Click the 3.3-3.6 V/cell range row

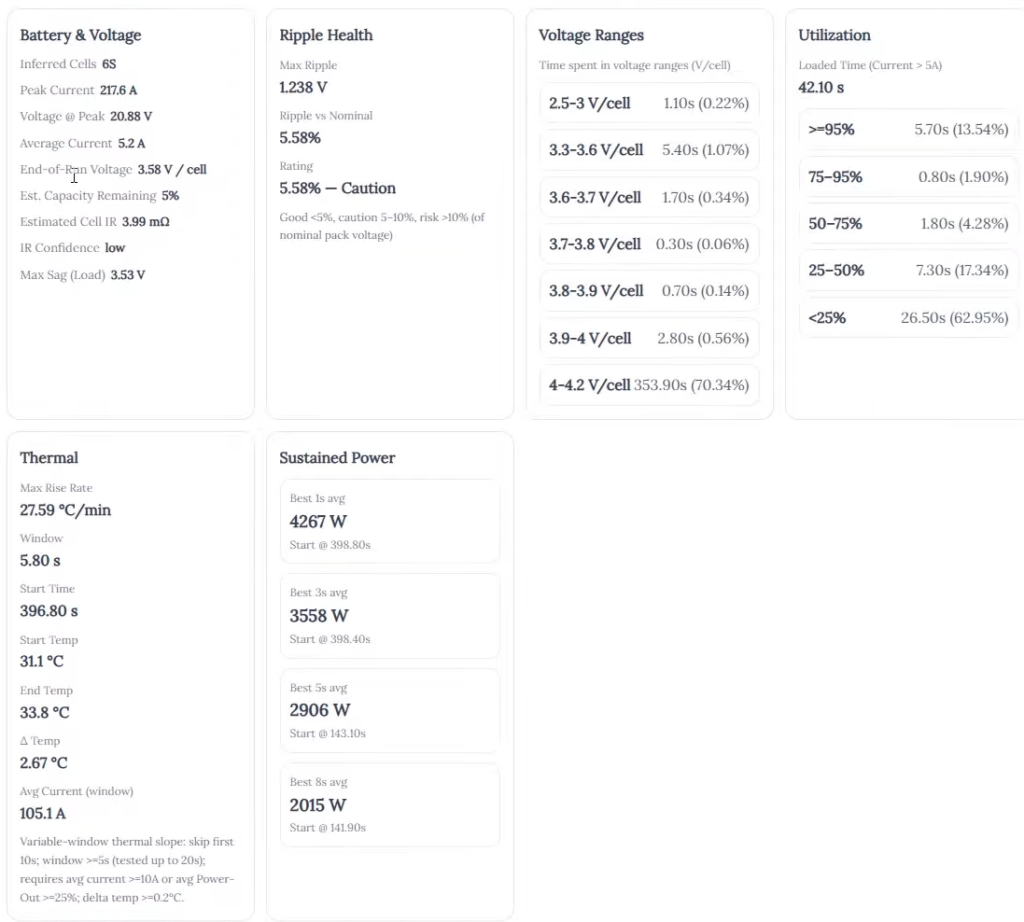[649, 150]
